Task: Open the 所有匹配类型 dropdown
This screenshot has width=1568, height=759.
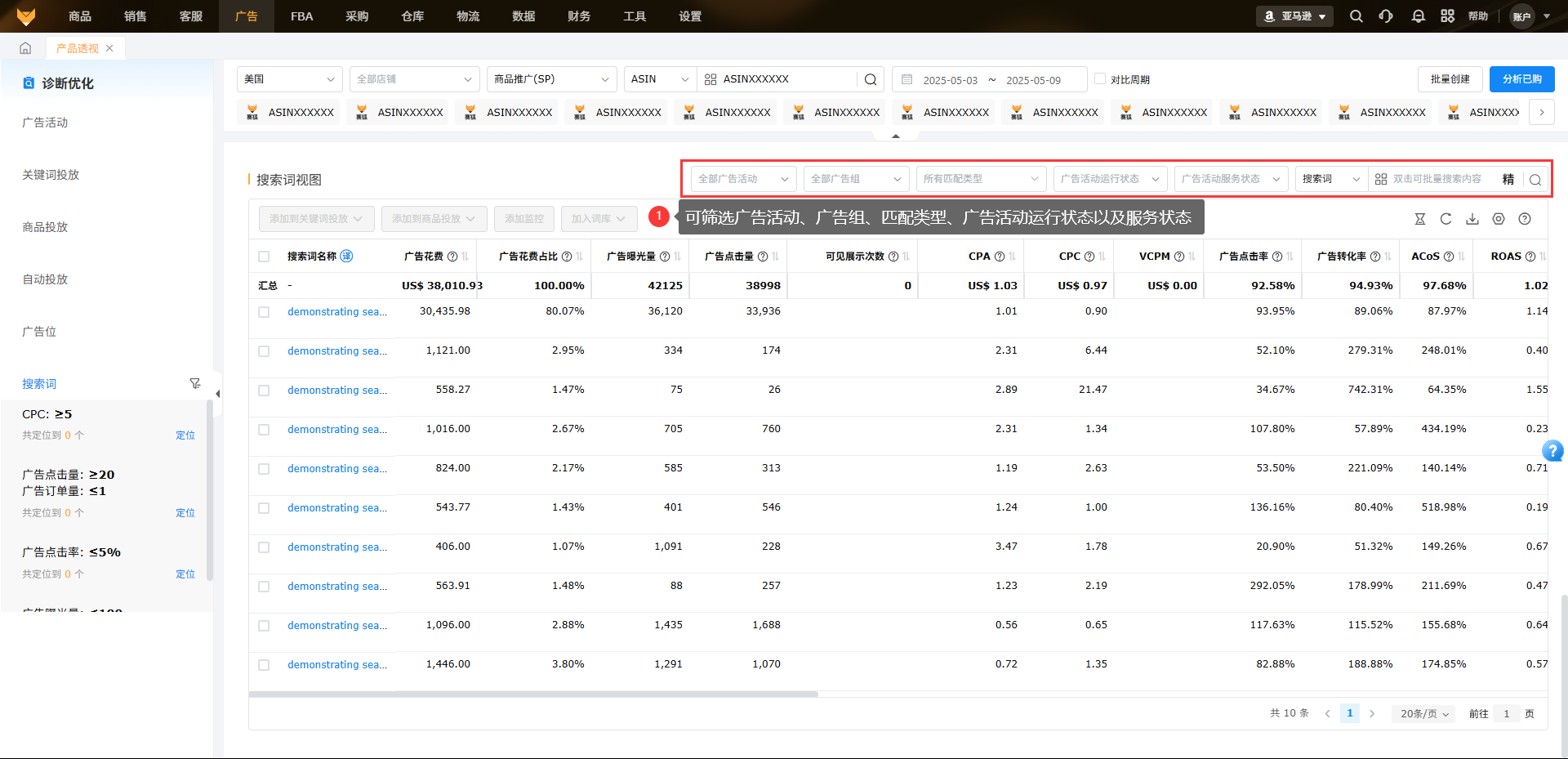Action: pos(980,179)
